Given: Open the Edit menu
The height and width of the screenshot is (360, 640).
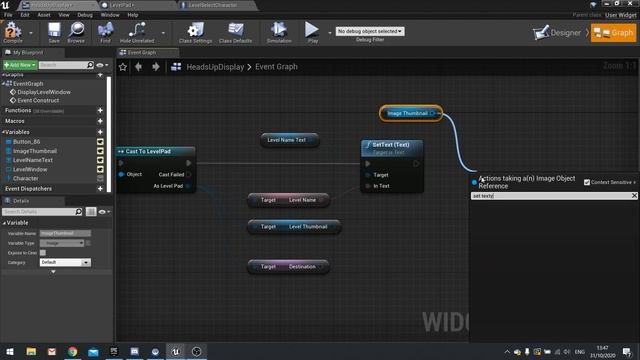Looking at the screenshot, I should click(25, 15).
